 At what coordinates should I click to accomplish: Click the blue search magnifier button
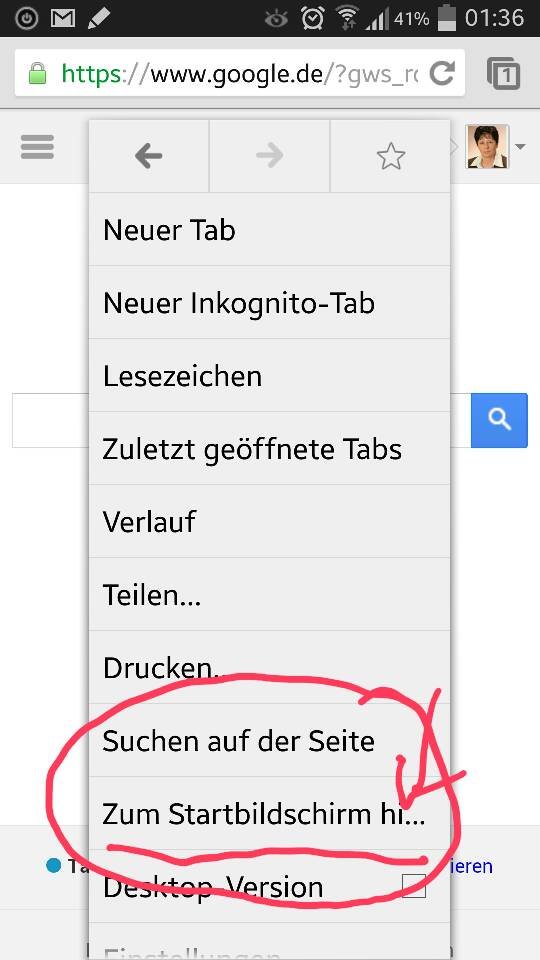(x=499, y=420)
